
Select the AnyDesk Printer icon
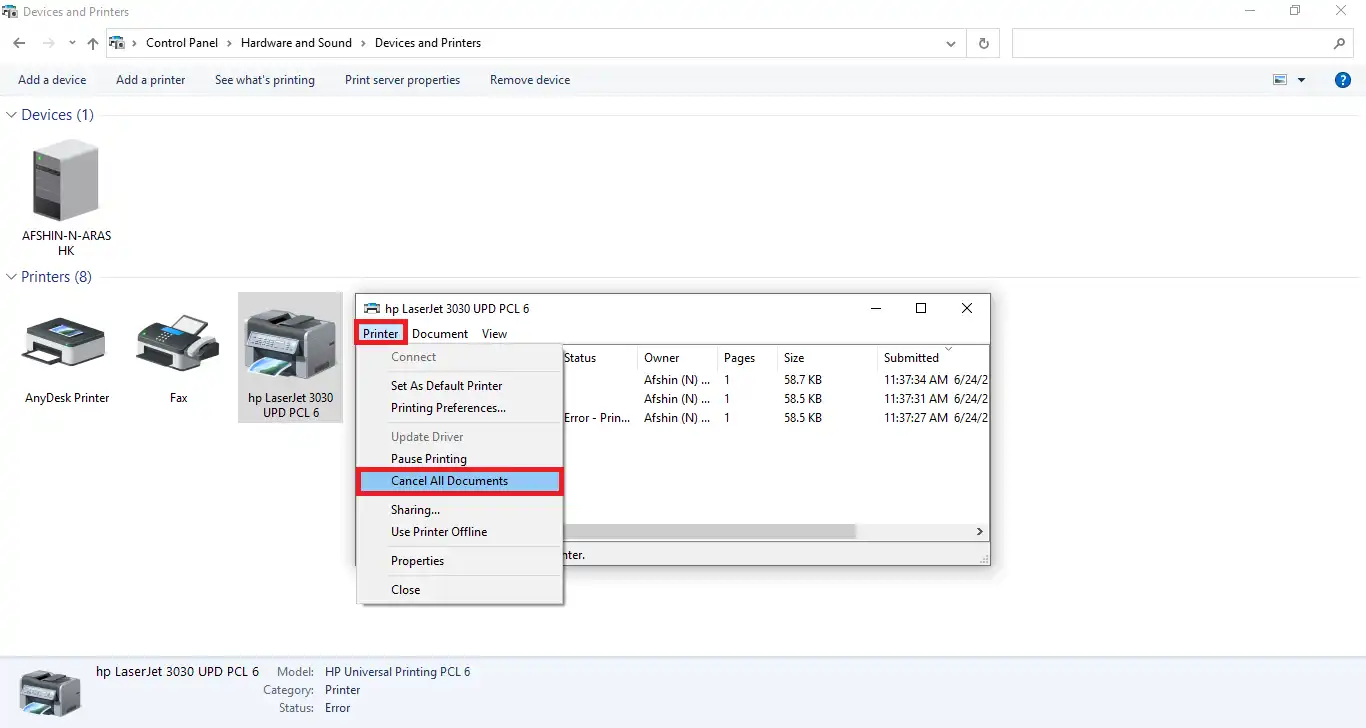pyautogui.click(x=66, y=343)
